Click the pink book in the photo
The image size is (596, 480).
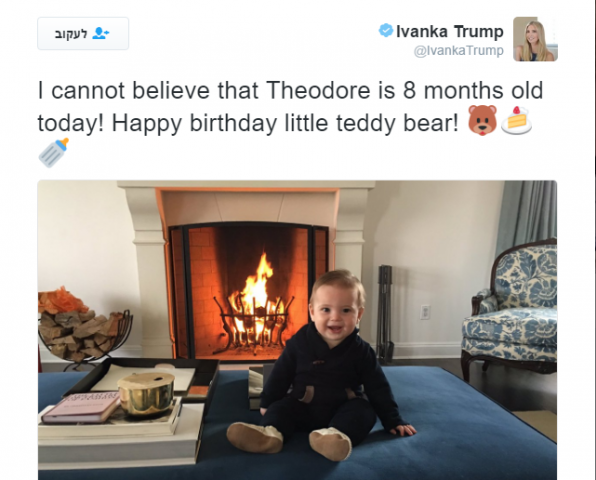click(x=81, y=408)
